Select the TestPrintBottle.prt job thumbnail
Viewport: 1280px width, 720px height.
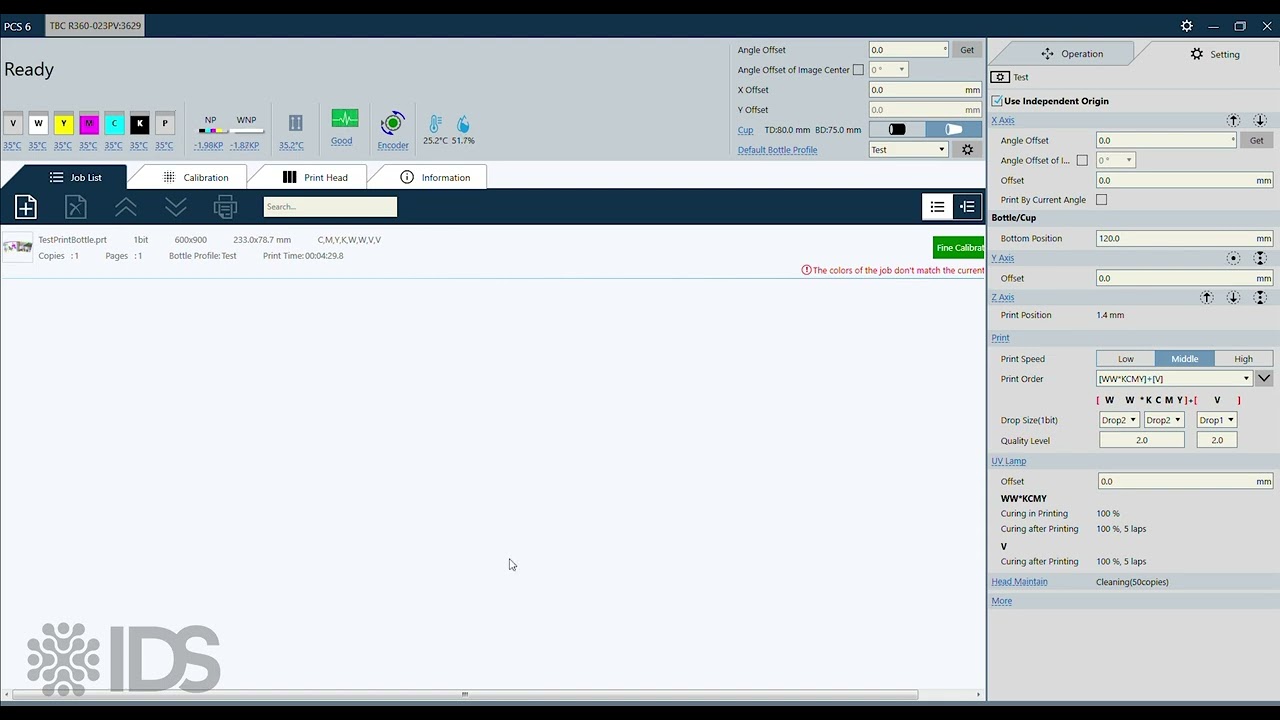[x=18, y=247]
